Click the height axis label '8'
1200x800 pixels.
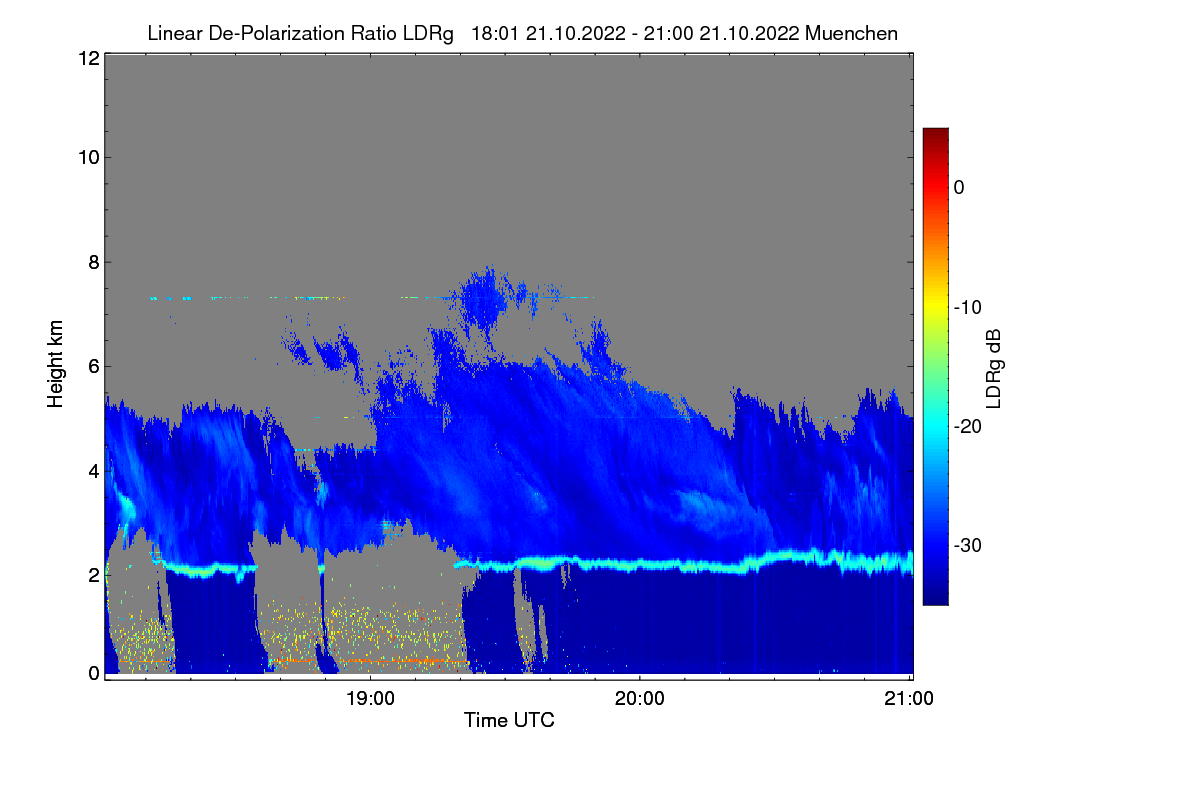[x=92, y=262]
